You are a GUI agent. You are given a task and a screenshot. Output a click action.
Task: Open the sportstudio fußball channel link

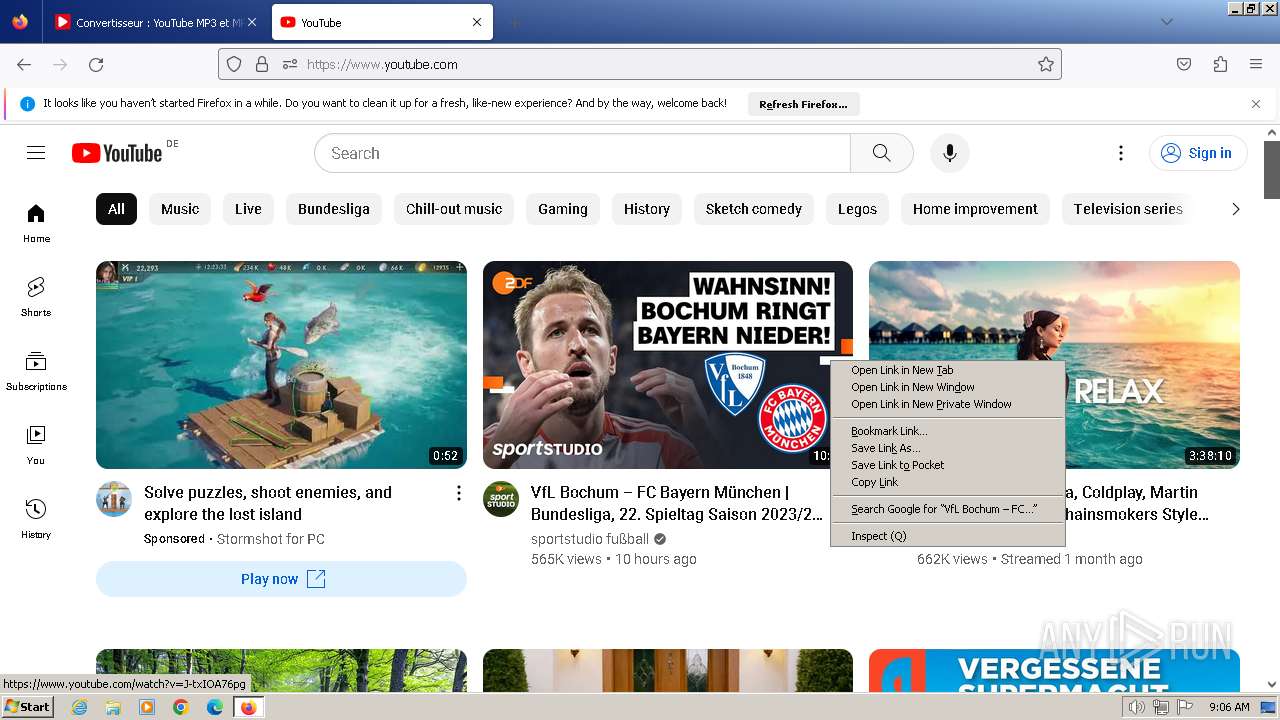590,539
